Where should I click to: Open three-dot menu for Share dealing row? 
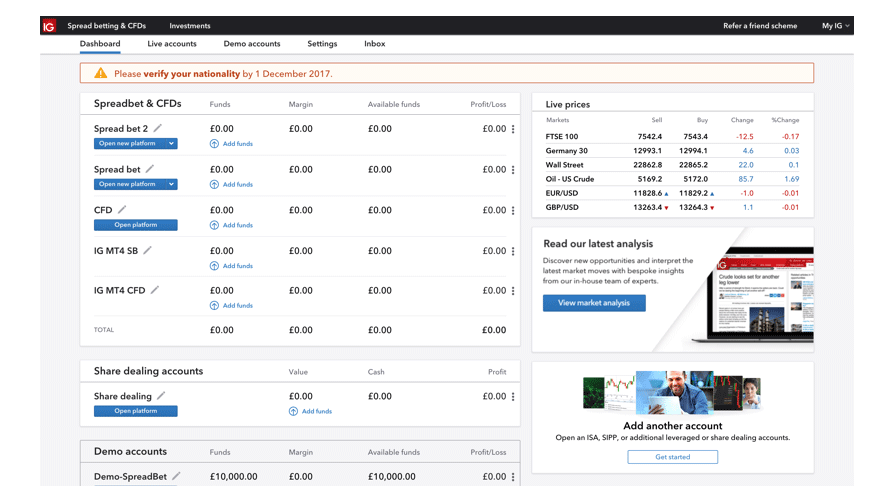point(513,397)
